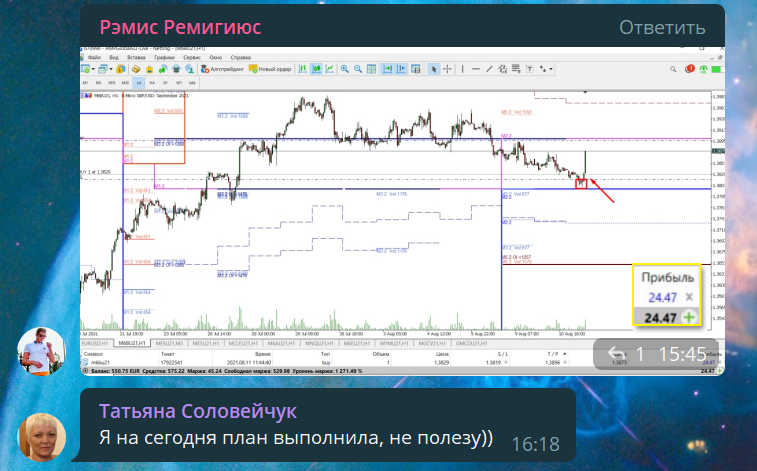Open Татьяна Соловейчук sender name

point(197,411)
